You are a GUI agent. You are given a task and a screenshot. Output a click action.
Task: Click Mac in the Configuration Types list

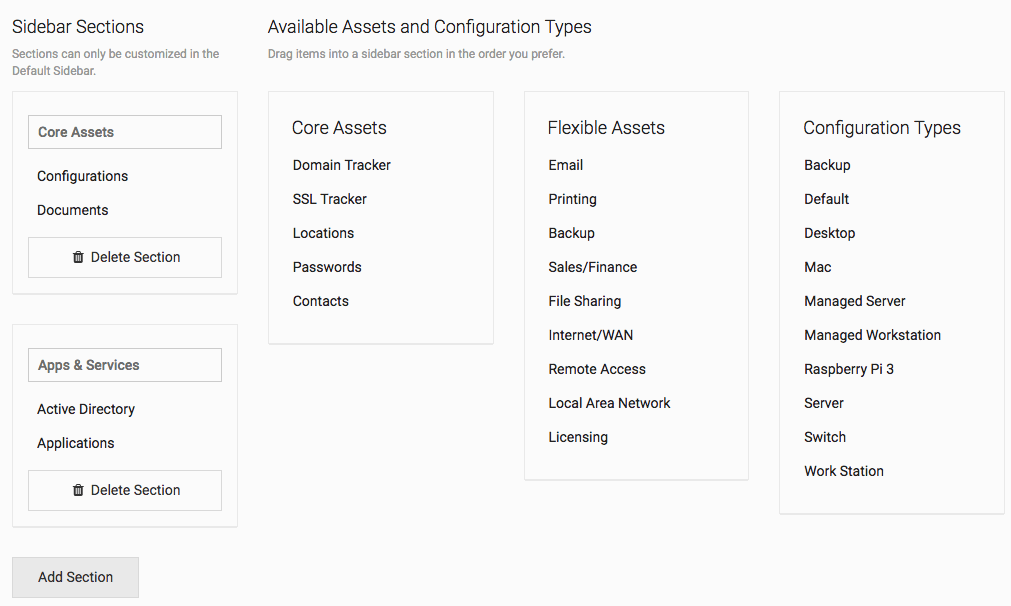pyautogui.click(x=817, y=267)
